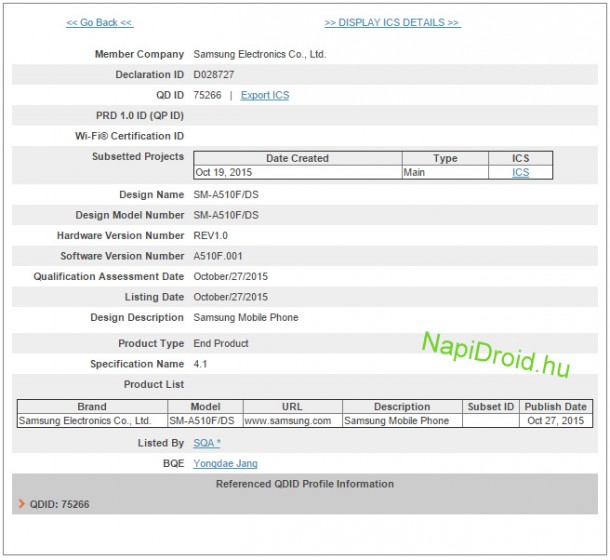The height and width of the screenshot is (560, 610).
Task: Expand the orange arrow beside QDID: 75266
Action: [x=21, y=504]
